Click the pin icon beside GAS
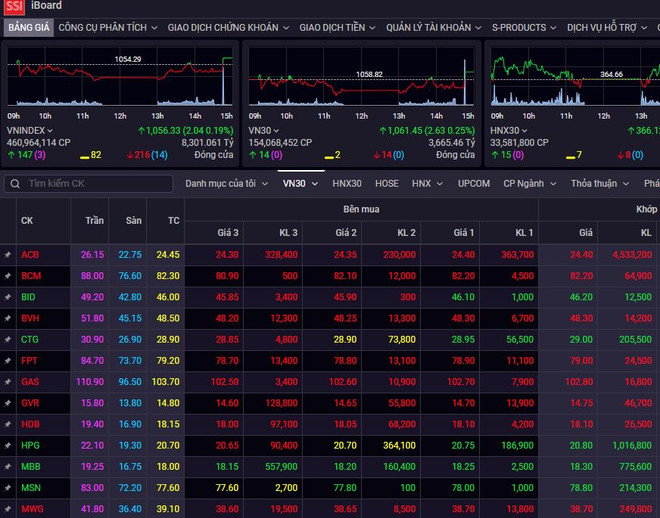The height and width of the screenshot is (518, 660). coord(8,382)
